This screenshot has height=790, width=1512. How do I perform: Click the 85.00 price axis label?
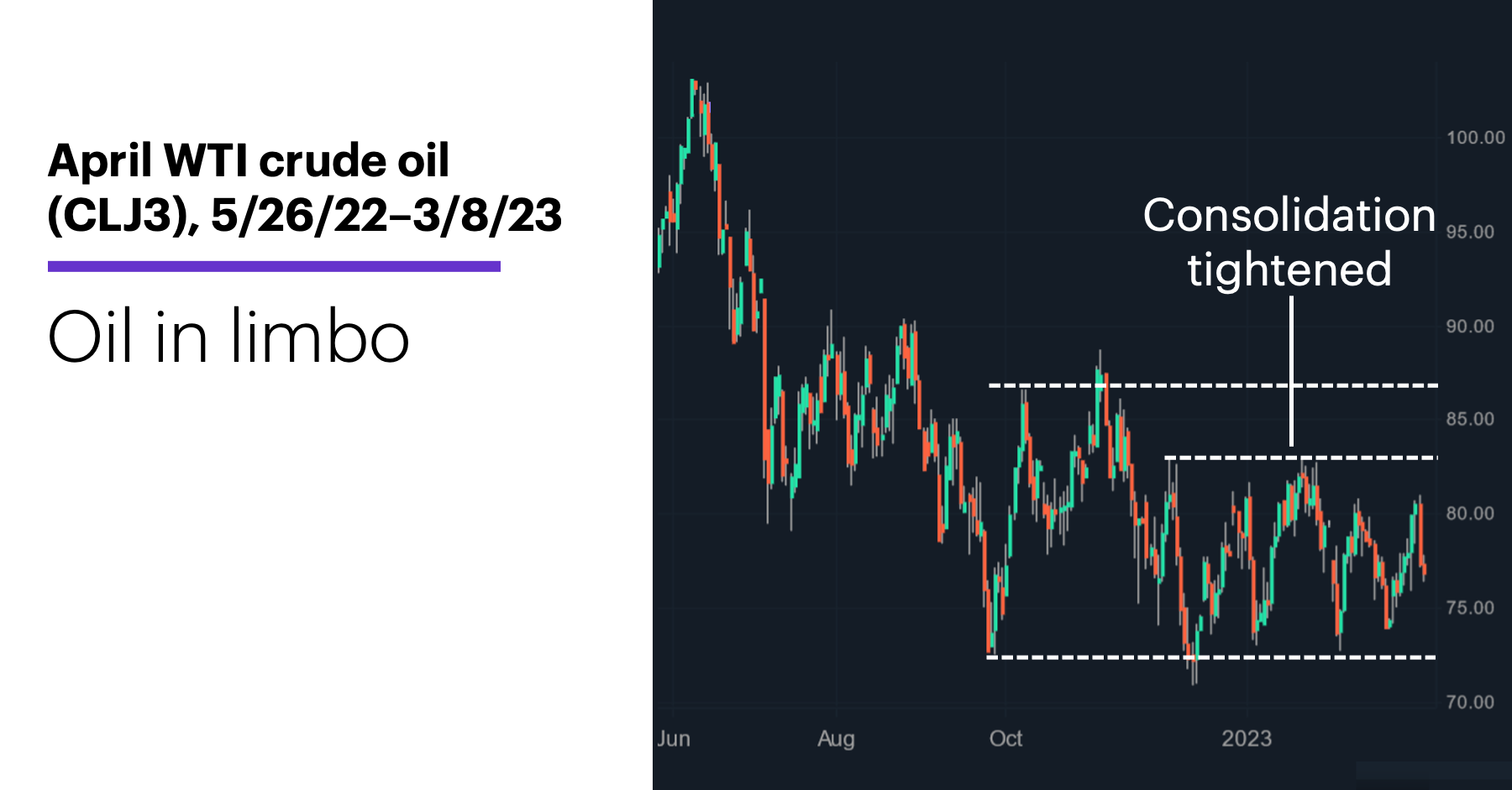coord(1470,419)
